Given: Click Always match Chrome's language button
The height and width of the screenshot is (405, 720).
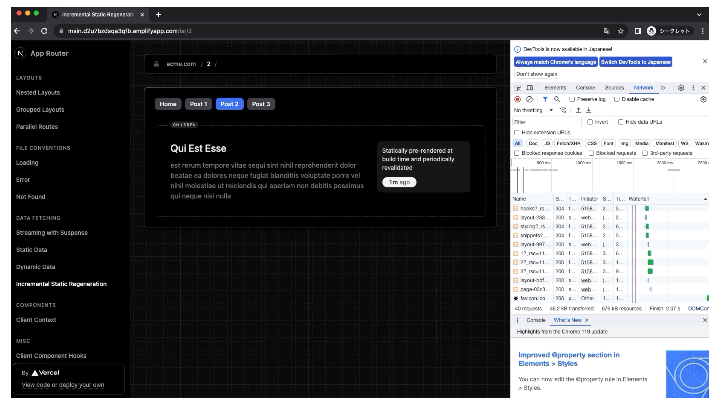Looking at the screenshot, I should (x=556, y=62).
